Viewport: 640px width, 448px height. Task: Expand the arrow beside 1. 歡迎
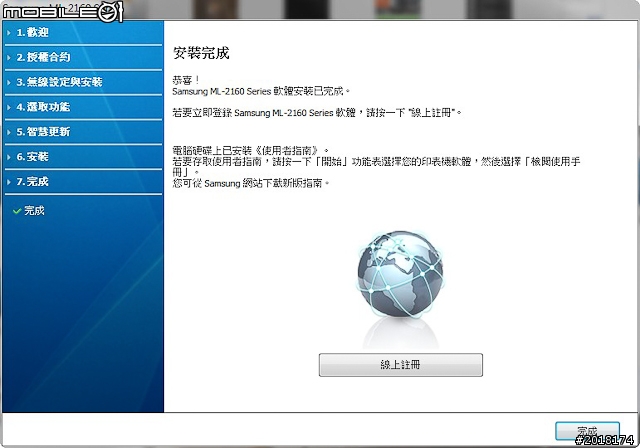click(x=9, y=33)
